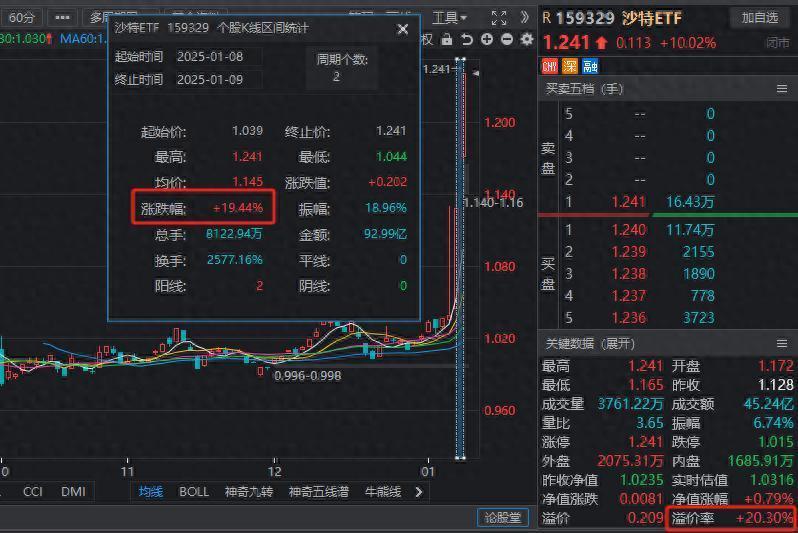Viewport: 798px width, 533px height.
Task: Click the 周期个数 value box
Action: coord(341,69)
